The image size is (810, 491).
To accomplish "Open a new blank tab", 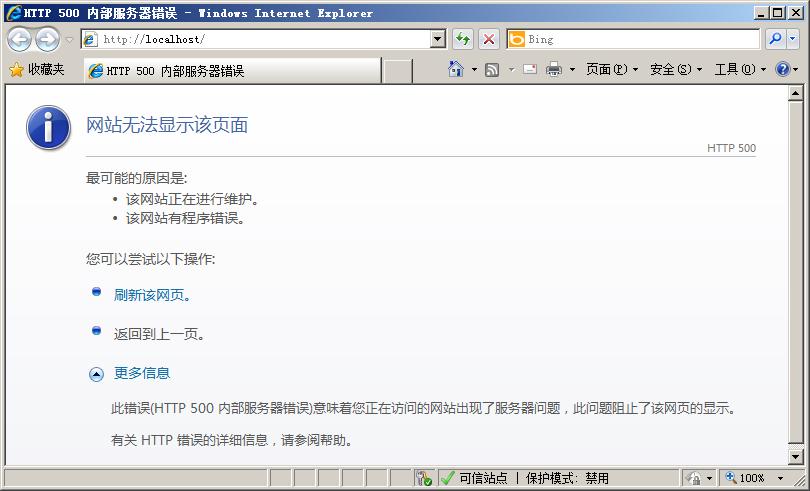I will click(x=398, y=71).
